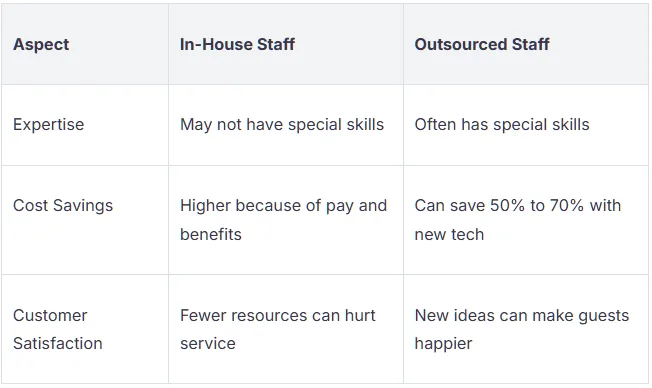Click the 'Often has special skills' cell
This screenshot has height=388, width=652.
coord(502,124)
